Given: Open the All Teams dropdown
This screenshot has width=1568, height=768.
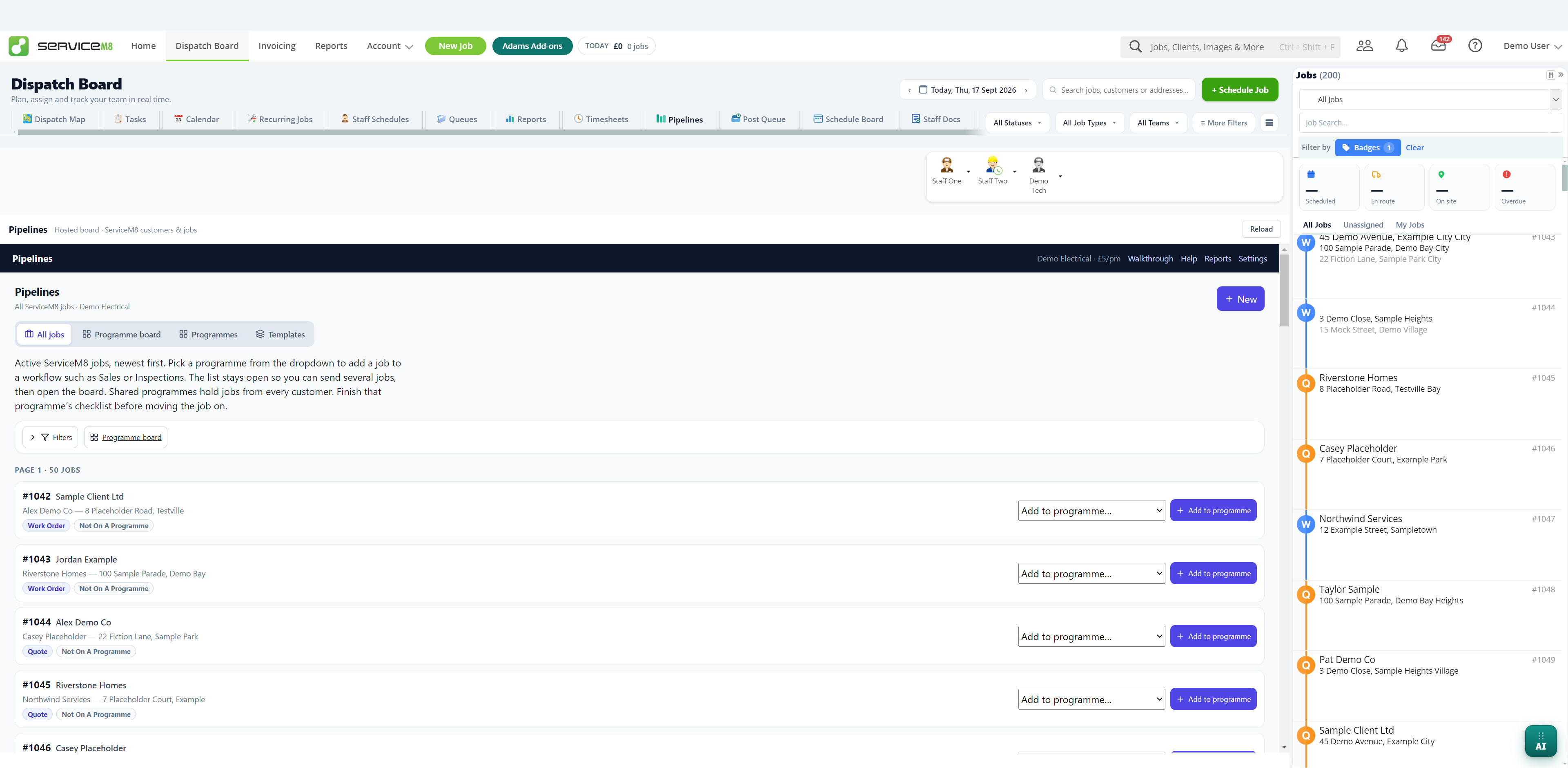Looking at the screenshot, I should [x=1158, y=123].
